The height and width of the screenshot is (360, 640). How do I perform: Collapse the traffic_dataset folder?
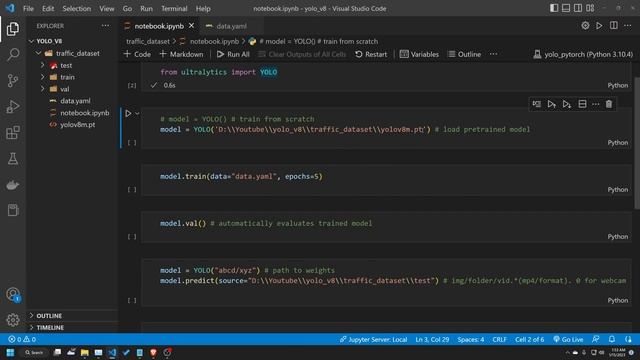coord(38,53)
